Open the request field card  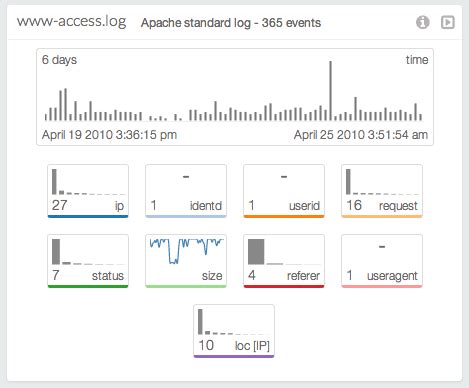[x=382, y=191]
